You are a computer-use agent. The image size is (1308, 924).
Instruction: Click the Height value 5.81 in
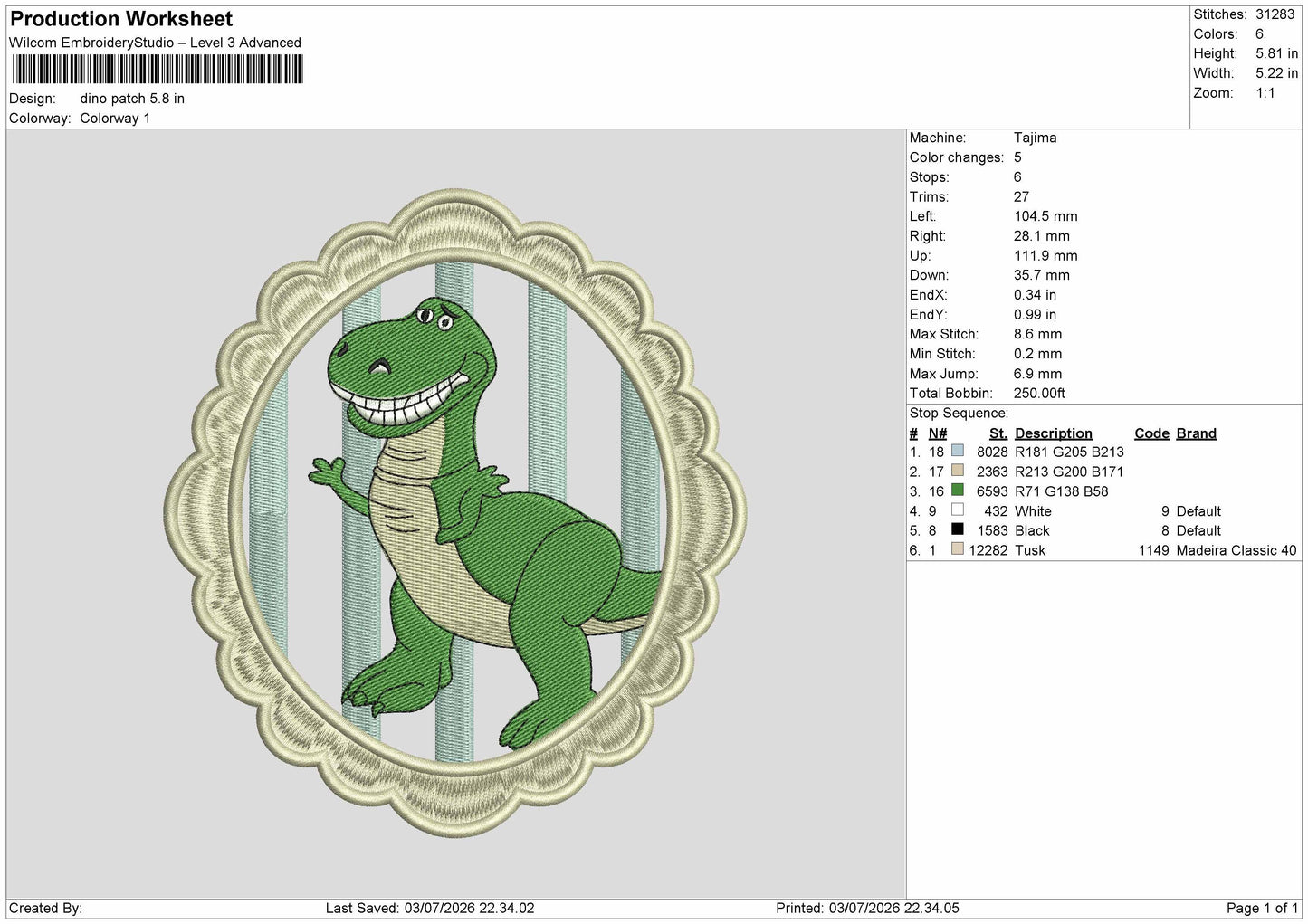[x=1276, y=54]
